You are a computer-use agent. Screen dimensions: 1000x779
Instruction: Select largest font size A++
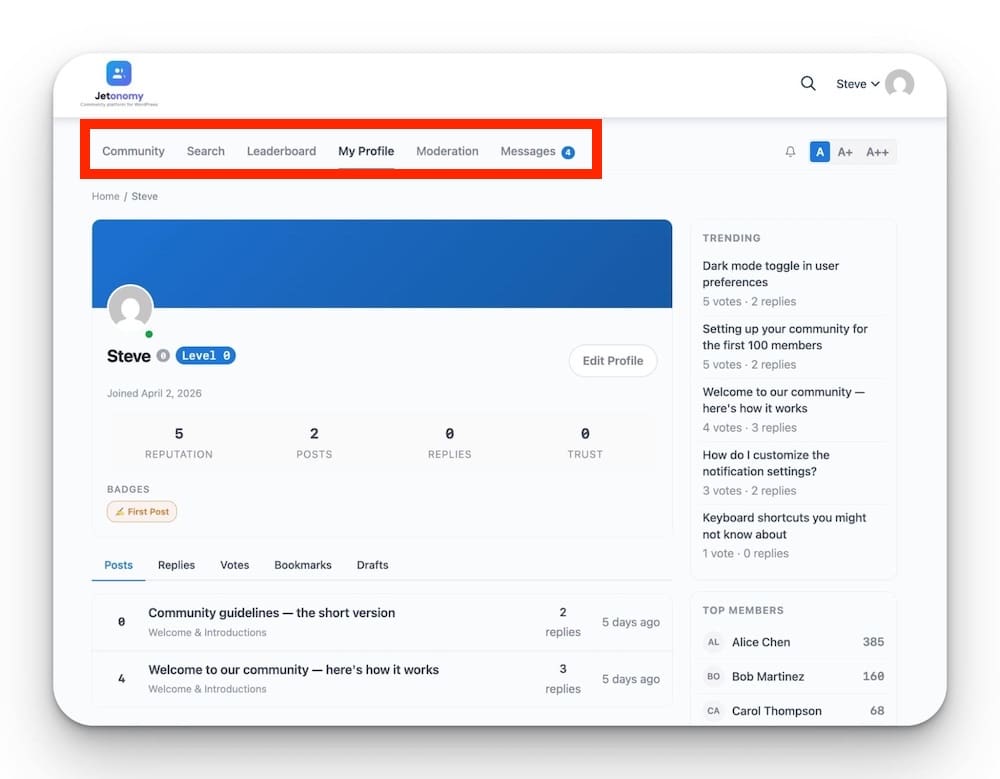click(x=877, y=152)
